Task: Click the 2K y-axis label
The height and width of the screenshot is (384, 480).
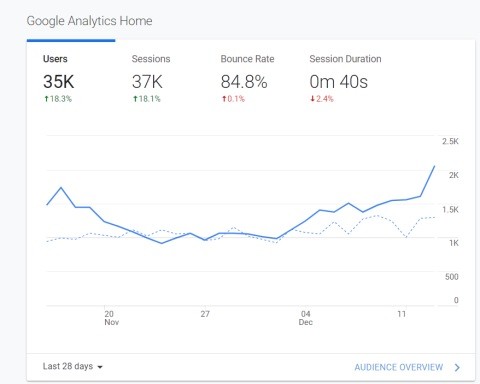Action: pos(454,175)
